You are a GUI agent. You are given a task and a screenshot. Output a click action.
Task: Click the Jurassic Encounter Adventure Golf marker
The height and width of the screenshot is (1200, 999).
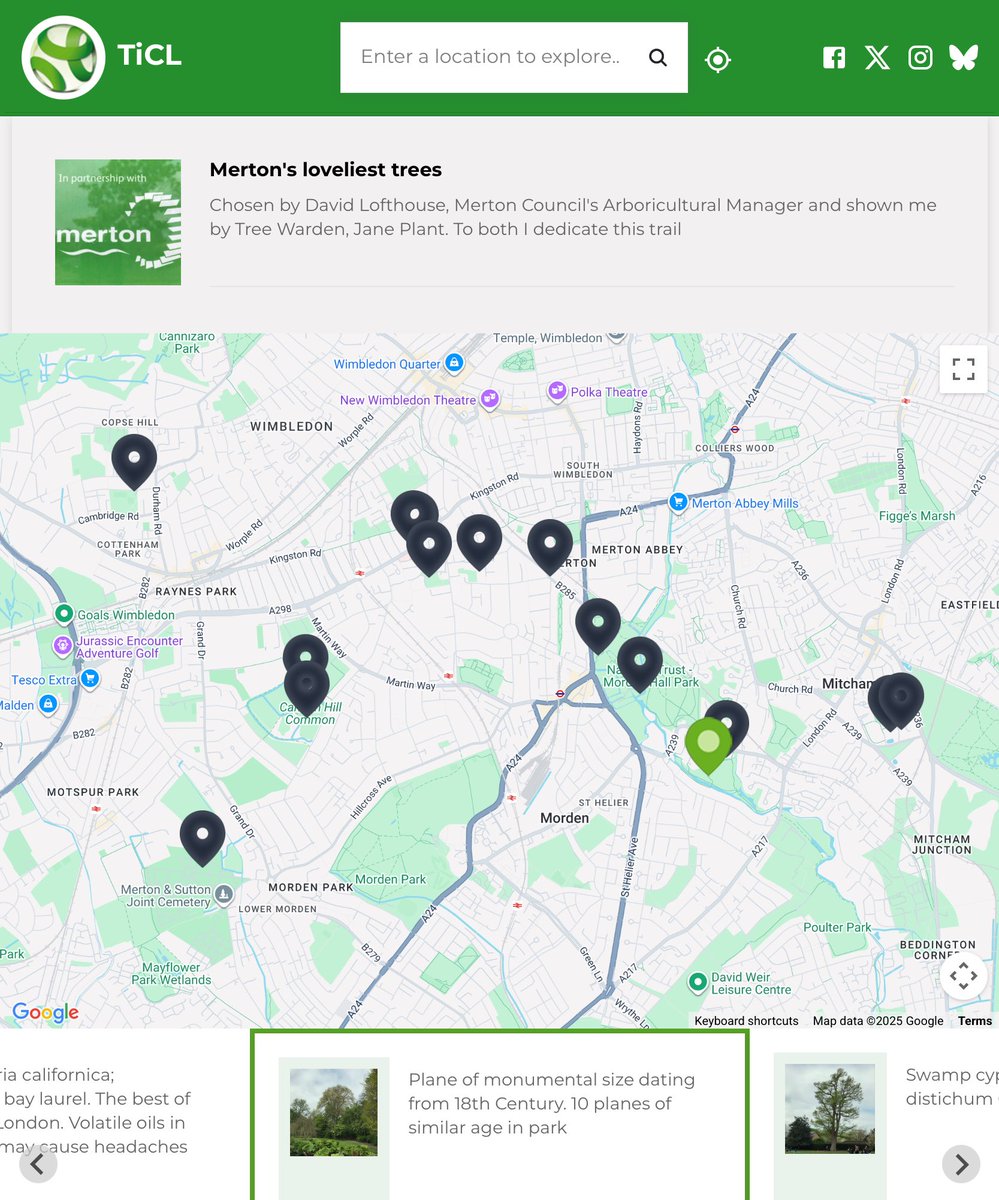click(x=62, y=646)
